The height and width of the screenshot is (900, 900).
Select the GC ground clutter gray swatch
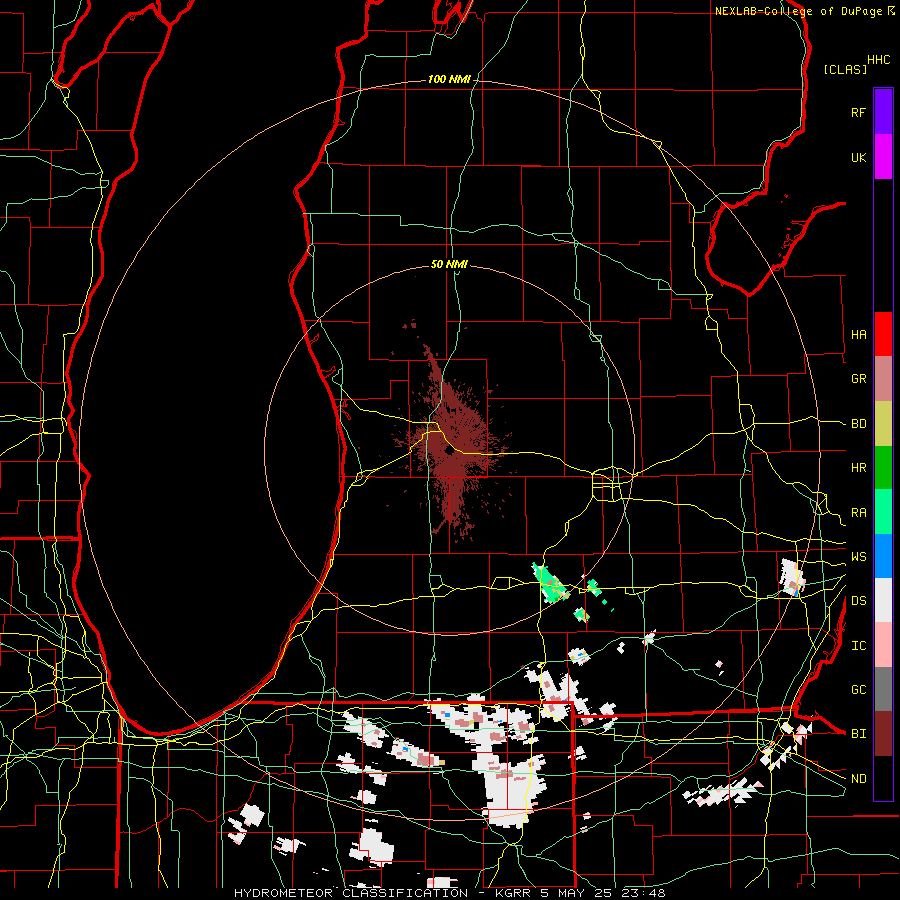click(x=883, y=689)
